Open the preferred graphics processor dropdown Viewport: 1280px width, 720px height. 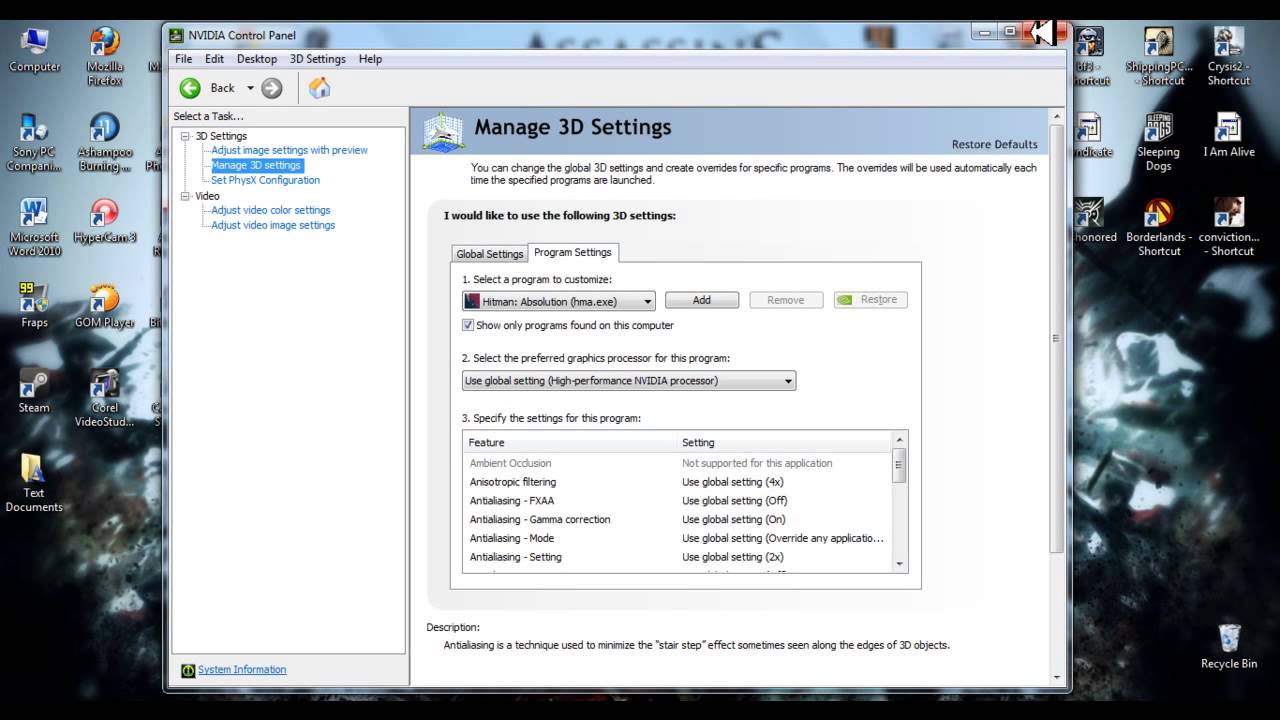(x=629, y=381)
